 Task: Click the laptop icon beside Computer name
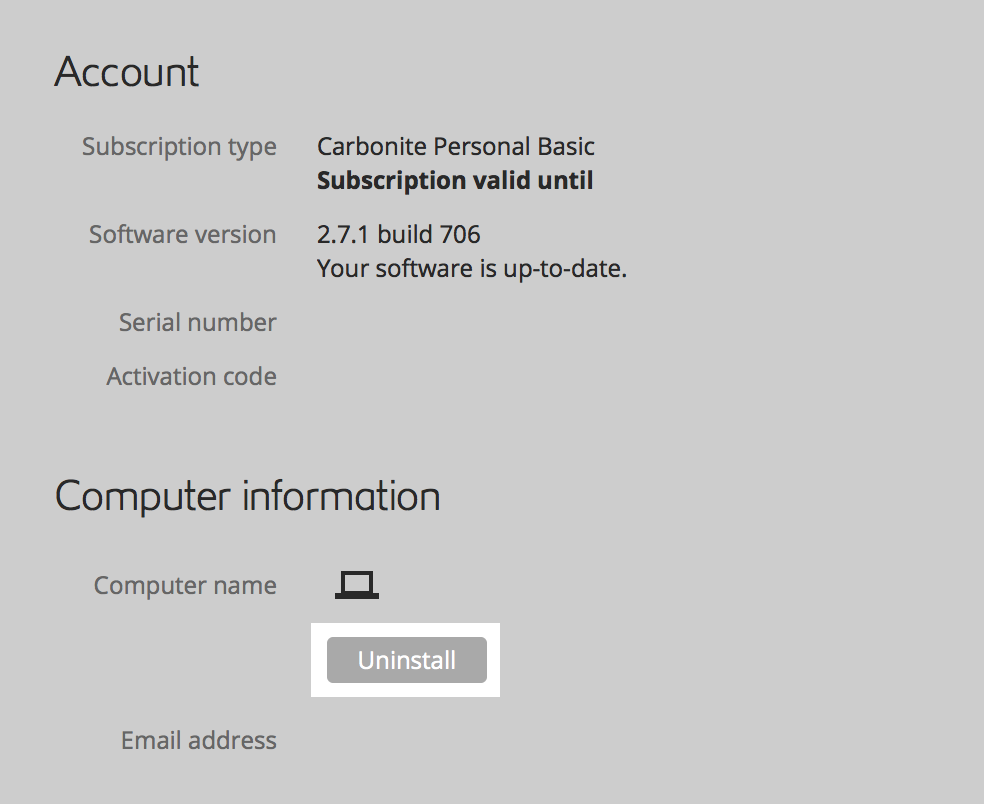(x=357, y=585)
